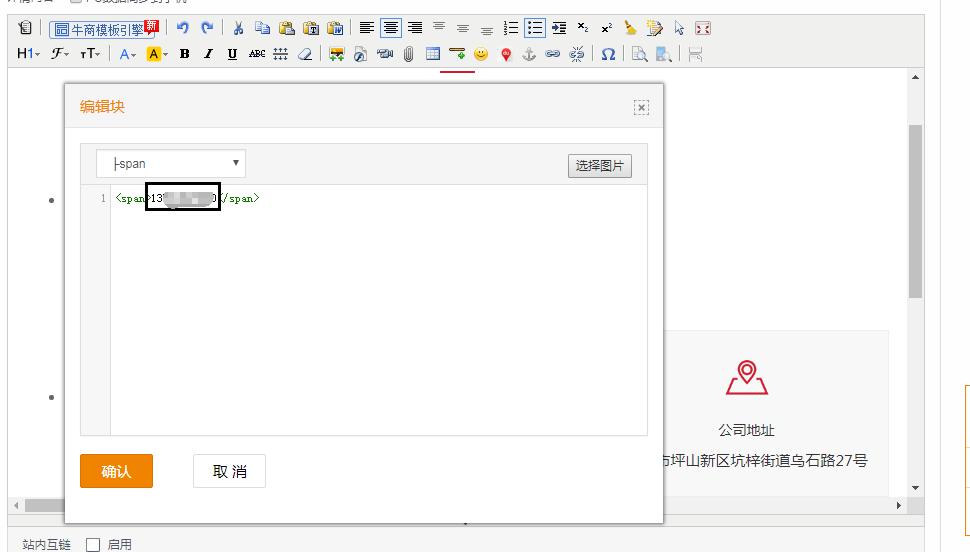This screenshot has width=970, height=552.
Task: Insert an anchor
Action: pyautogui.click(x=529, y=54)
